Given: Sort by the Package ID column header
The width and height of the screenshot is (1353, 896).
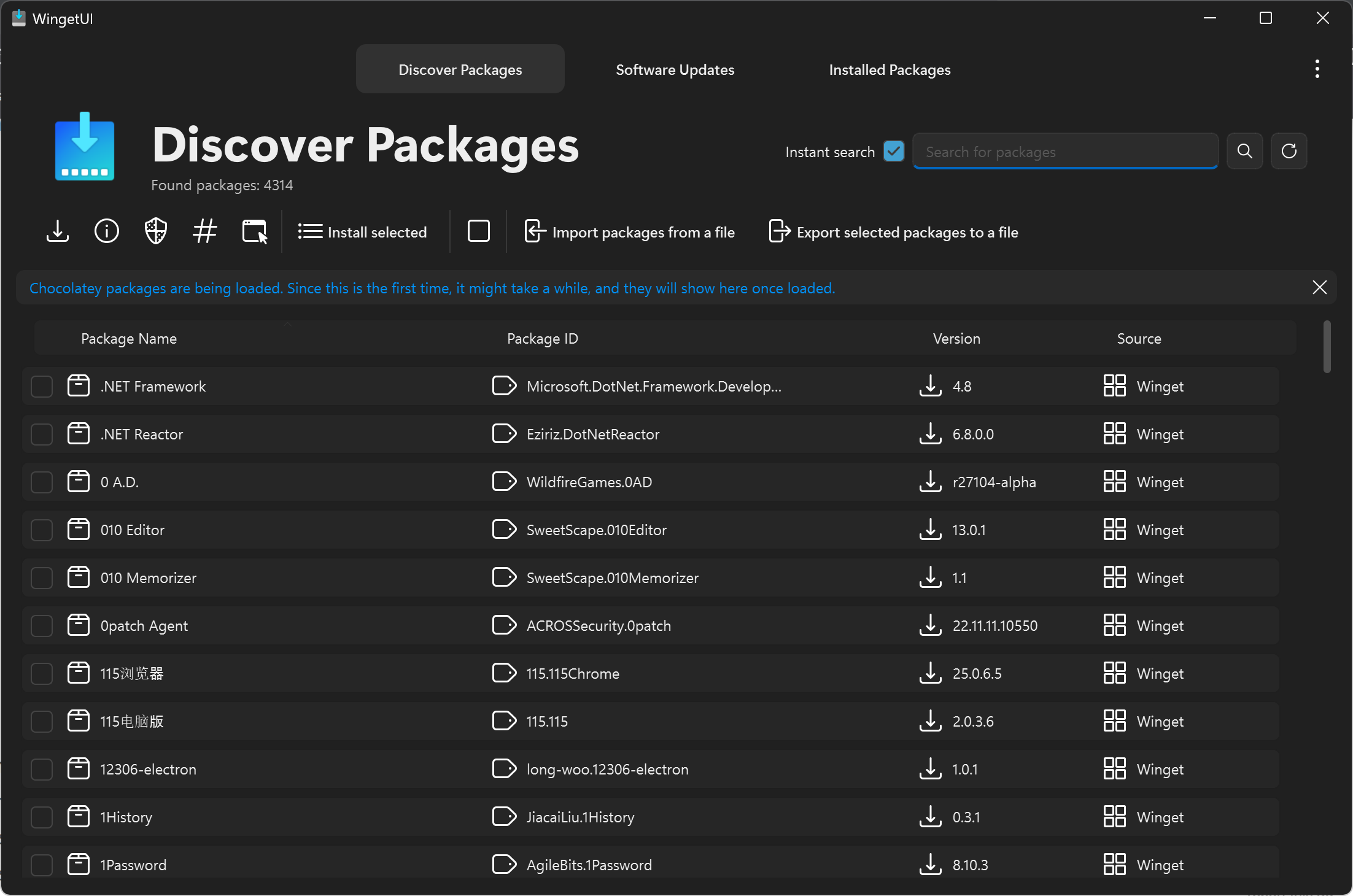Looking at the screenshot, I should click(x=543, y=339).
